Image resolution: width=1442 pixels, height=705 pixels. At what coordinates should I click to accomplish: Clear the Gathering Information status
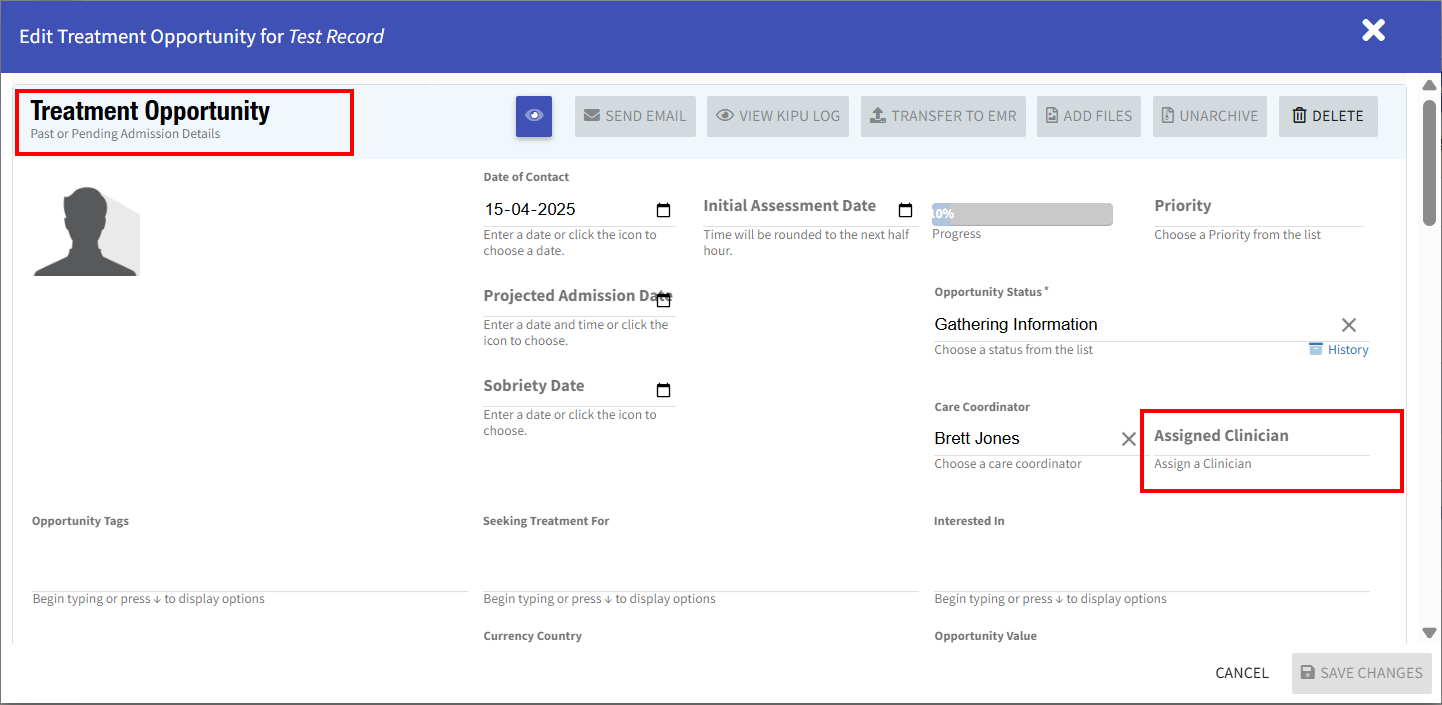click(1348, 325)
